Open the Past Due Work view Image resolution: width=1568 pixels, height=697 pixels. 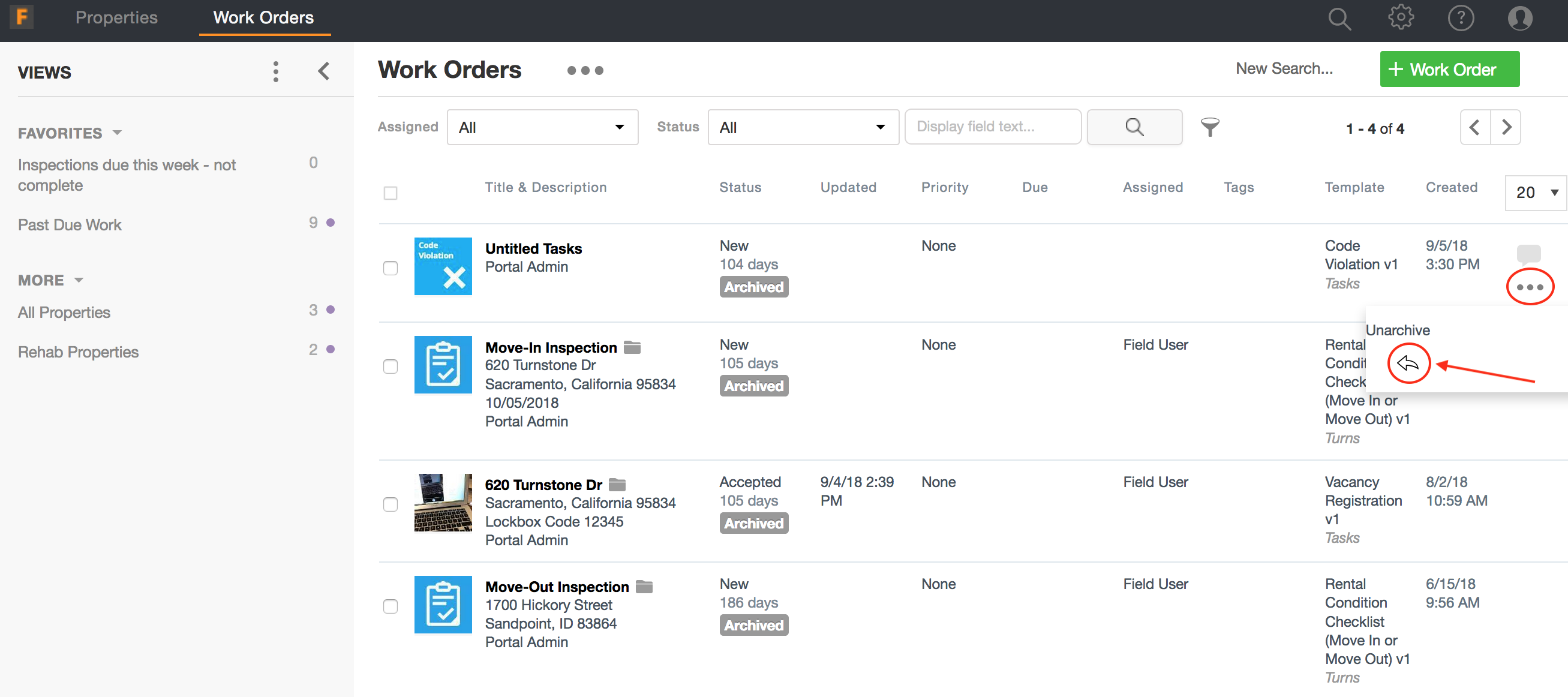(70, 224)
